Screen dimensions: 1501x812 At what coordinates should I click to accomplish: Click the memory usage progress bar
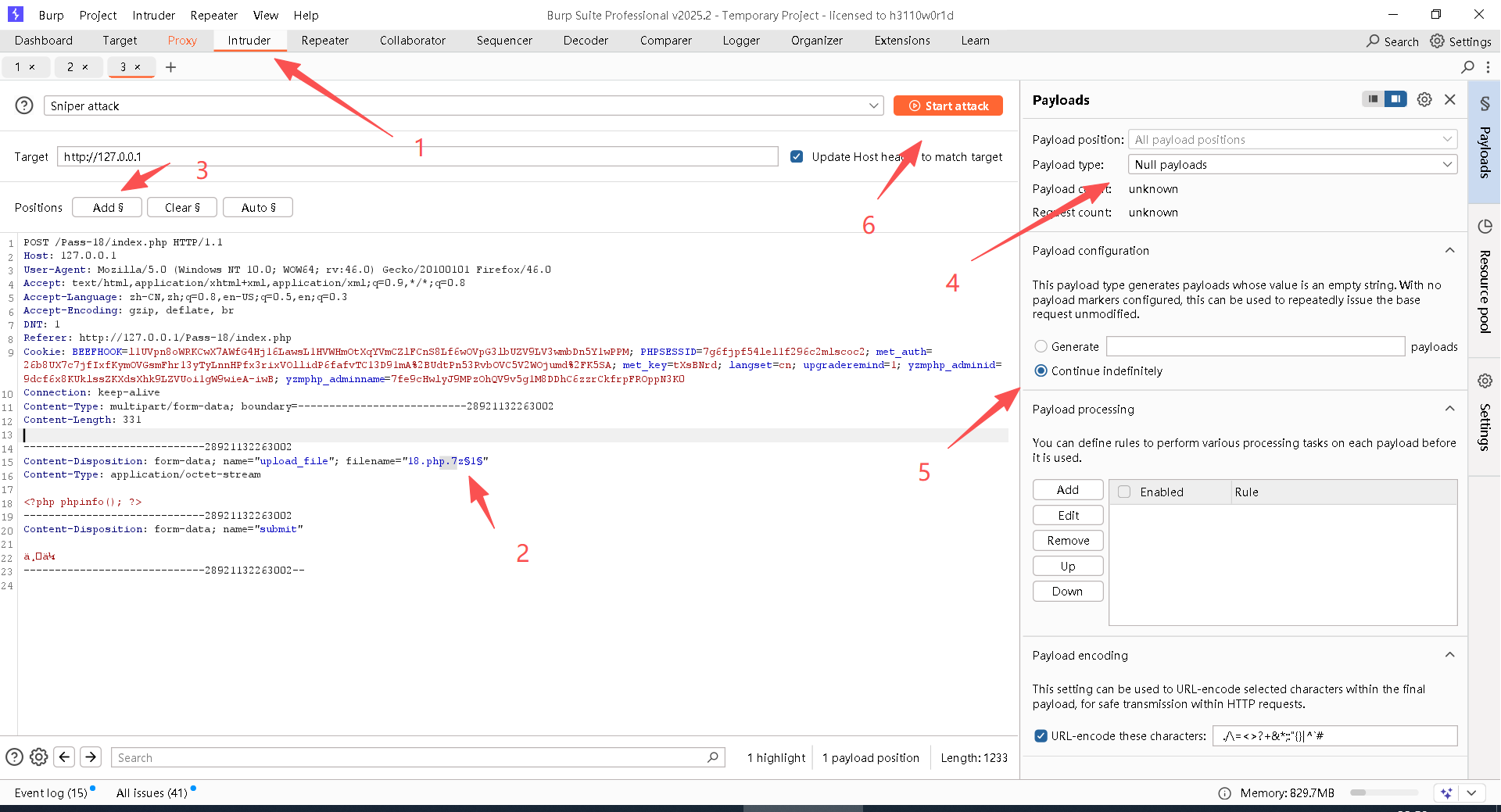[x=1384, y=792]
